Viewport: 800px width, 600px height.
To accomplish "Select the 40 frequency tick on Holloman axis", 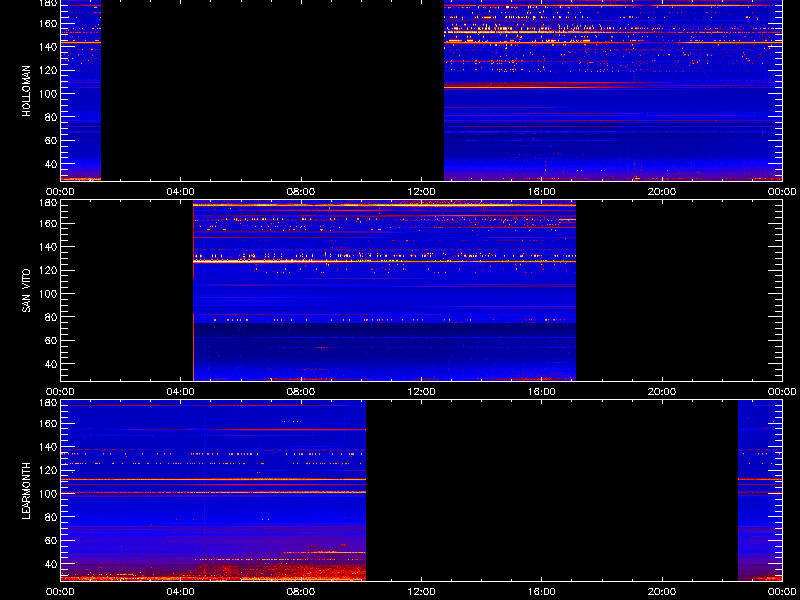I will 52,164.
